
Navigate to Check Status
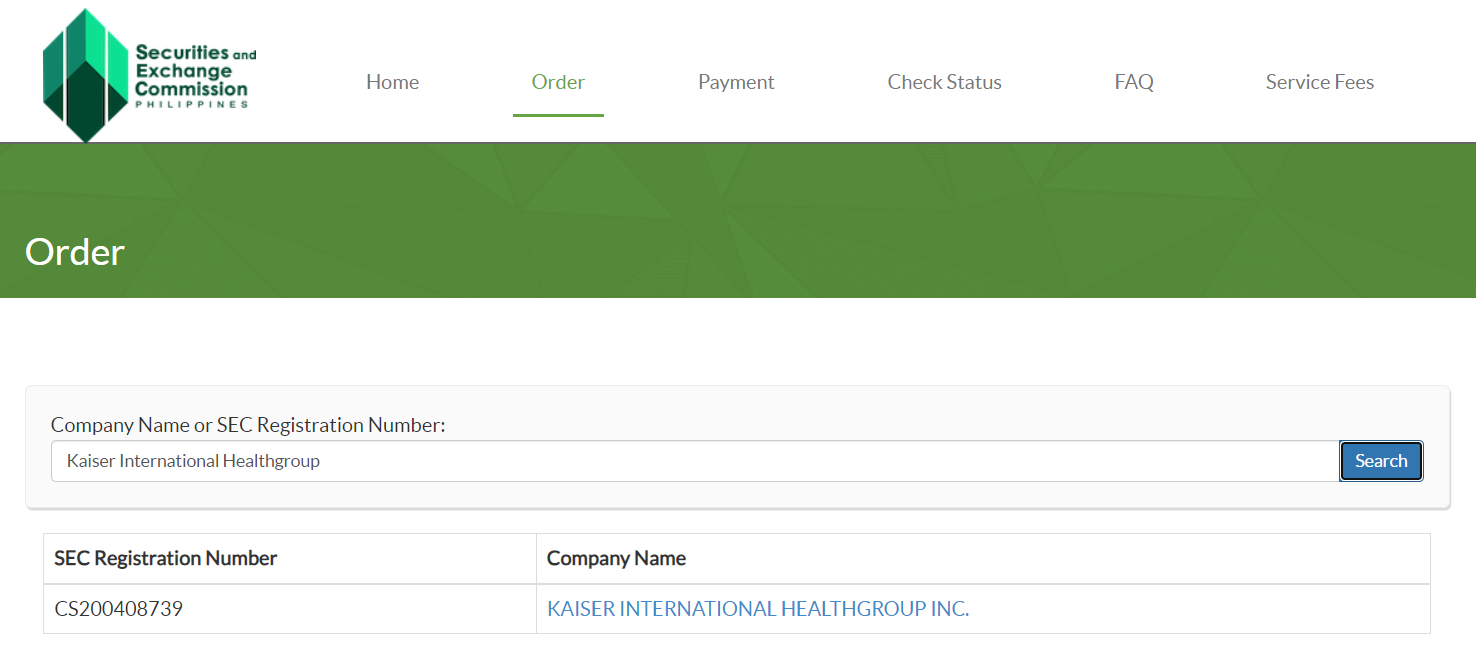click(944, 82)
